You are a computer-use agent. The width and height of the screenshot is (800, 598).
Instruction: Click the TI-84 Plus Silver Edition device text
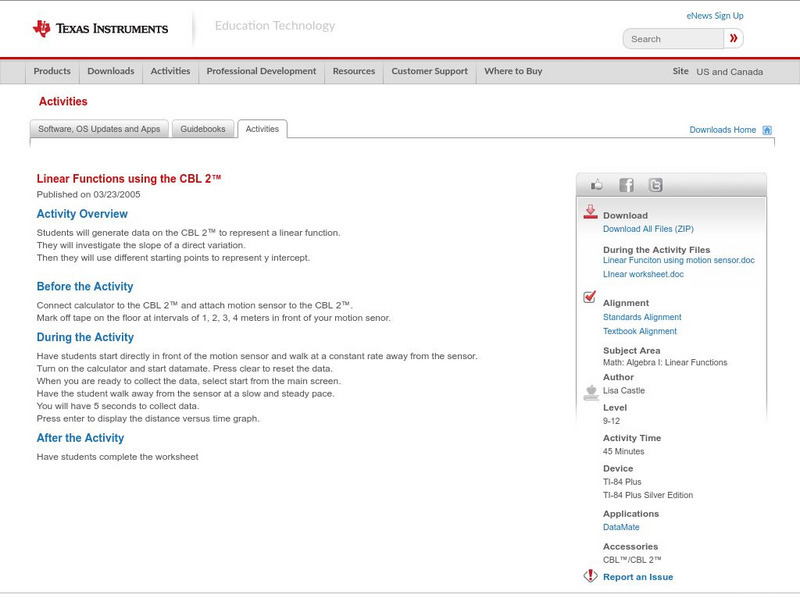[648, 495]
